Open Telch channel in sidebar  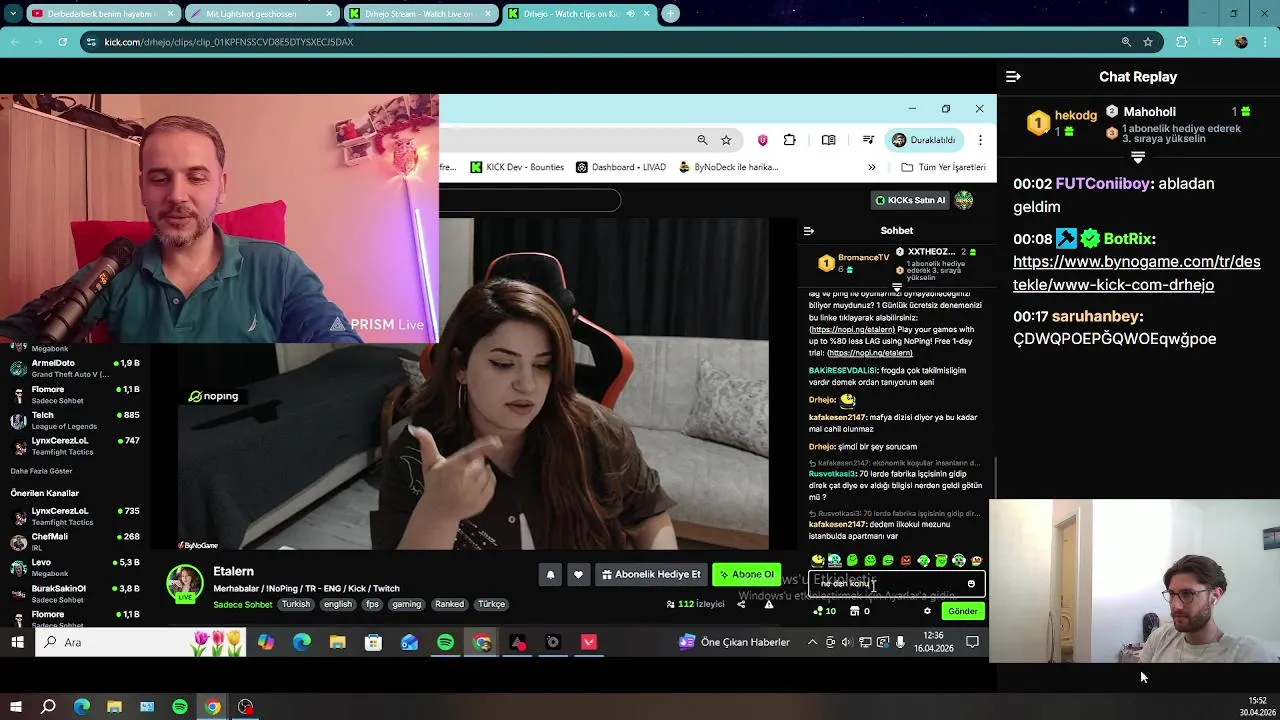point(73,420)
